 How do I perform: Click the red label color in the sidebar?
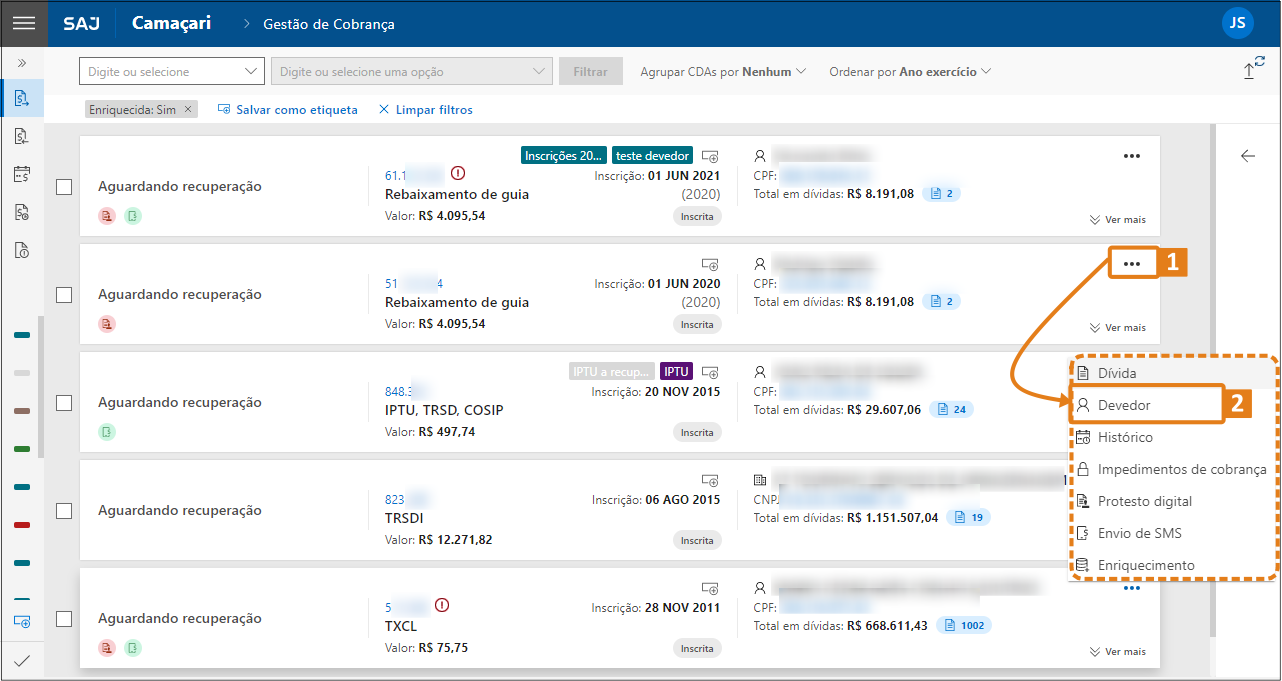point(22,525)
